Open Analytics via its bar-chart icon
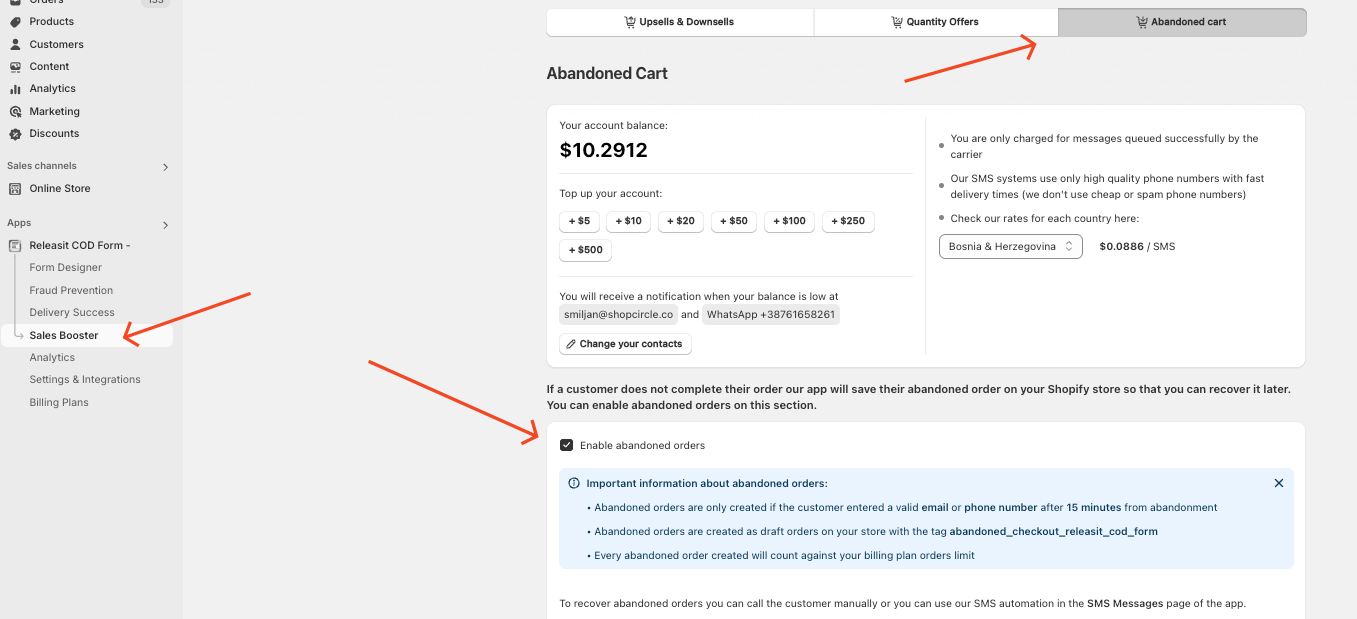Viewport: 1357px width, 619px height. [15, 89]
